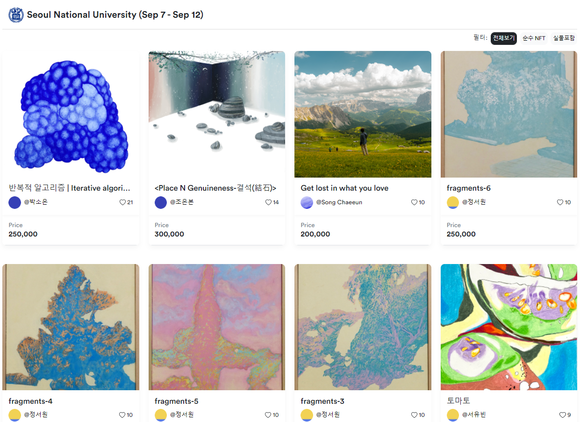Image resolution: width=580 pixels, height=422 pixels.
Task: Click heart icon on fragments-6 card
Action: (560, 202)
